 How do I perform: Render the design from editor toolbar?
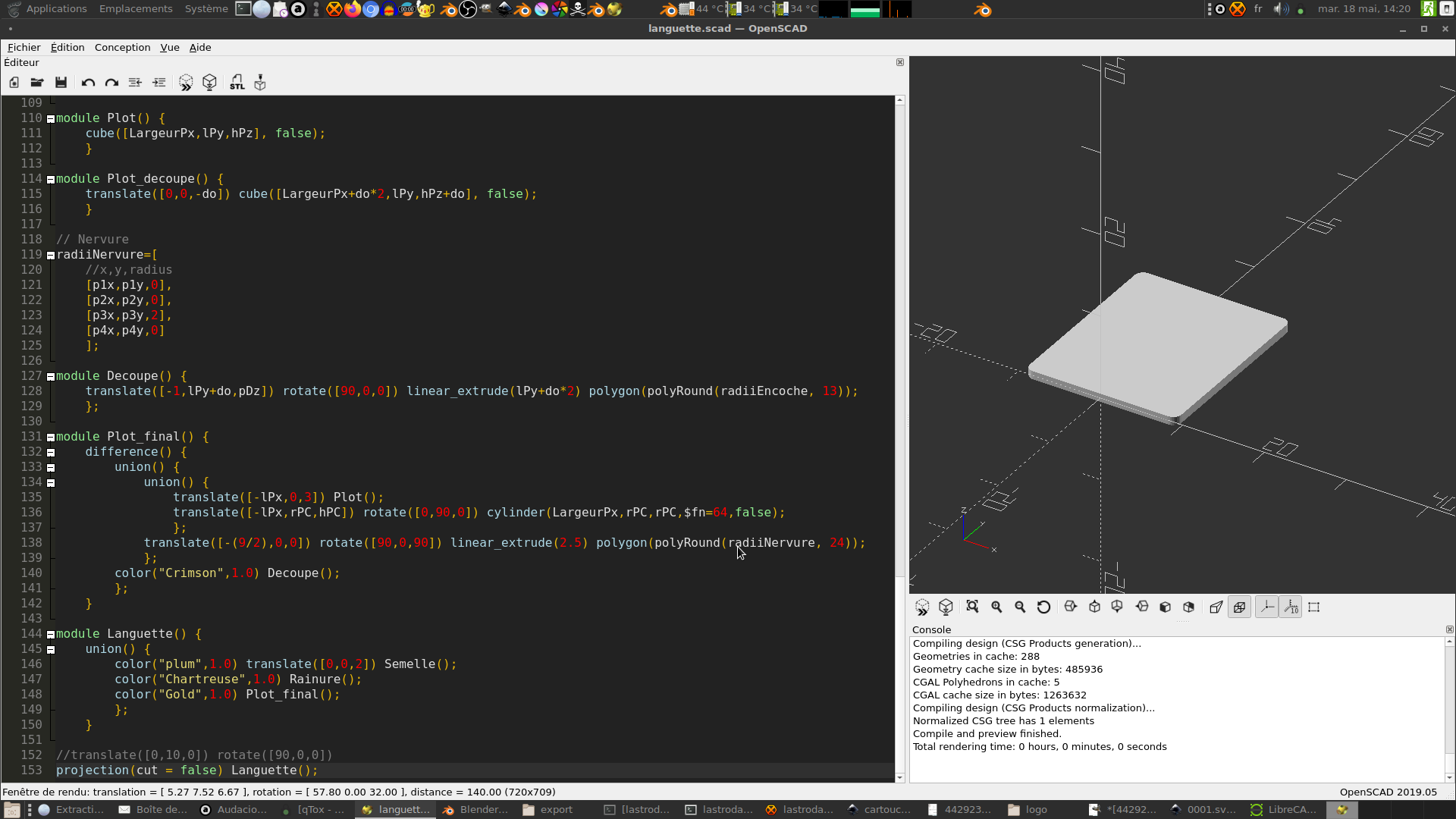click(210, 83)
